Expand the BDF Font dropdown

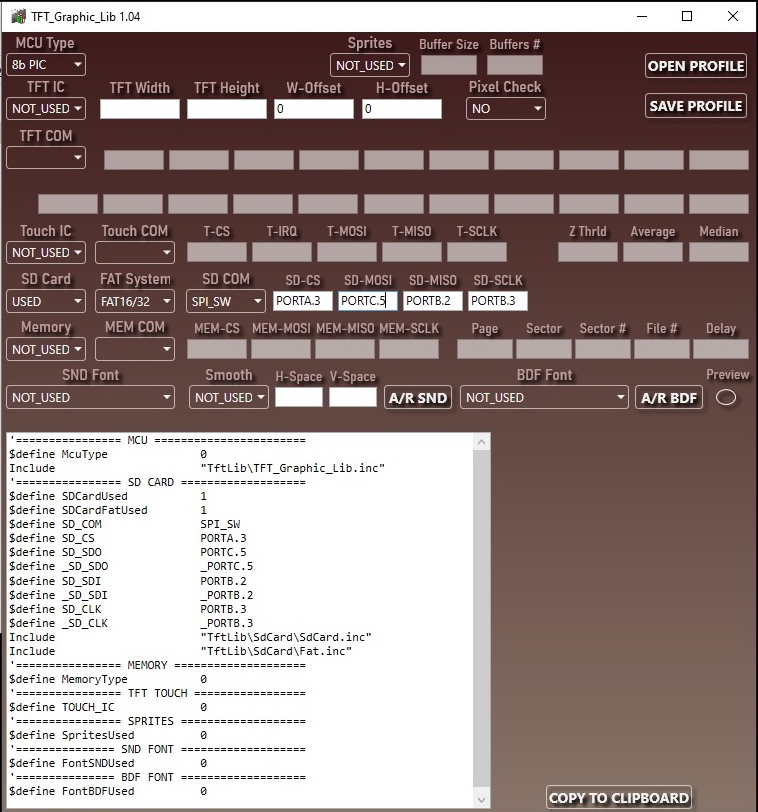tap(544, 398)
